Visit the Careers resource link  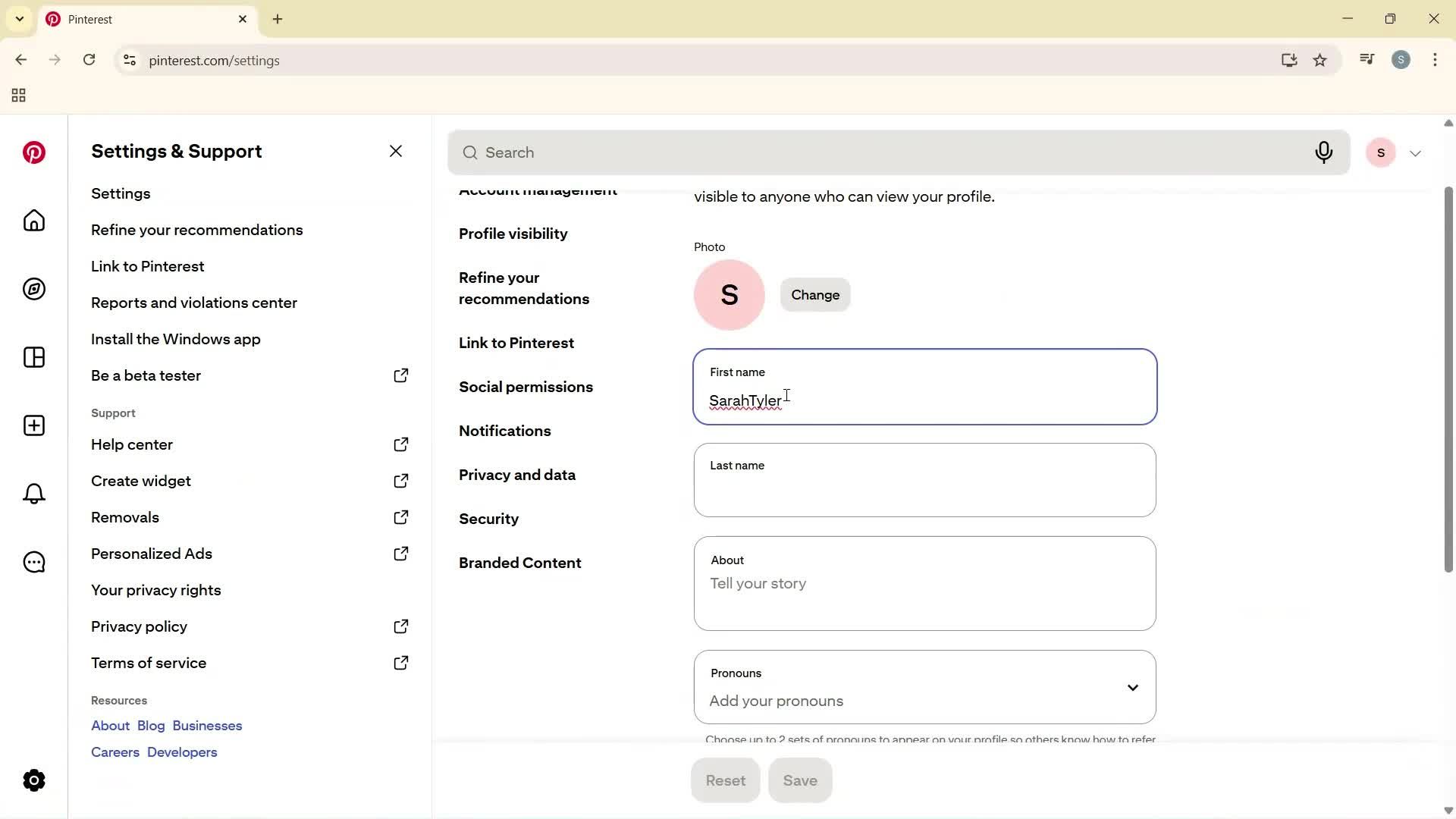tap(115, 752)
